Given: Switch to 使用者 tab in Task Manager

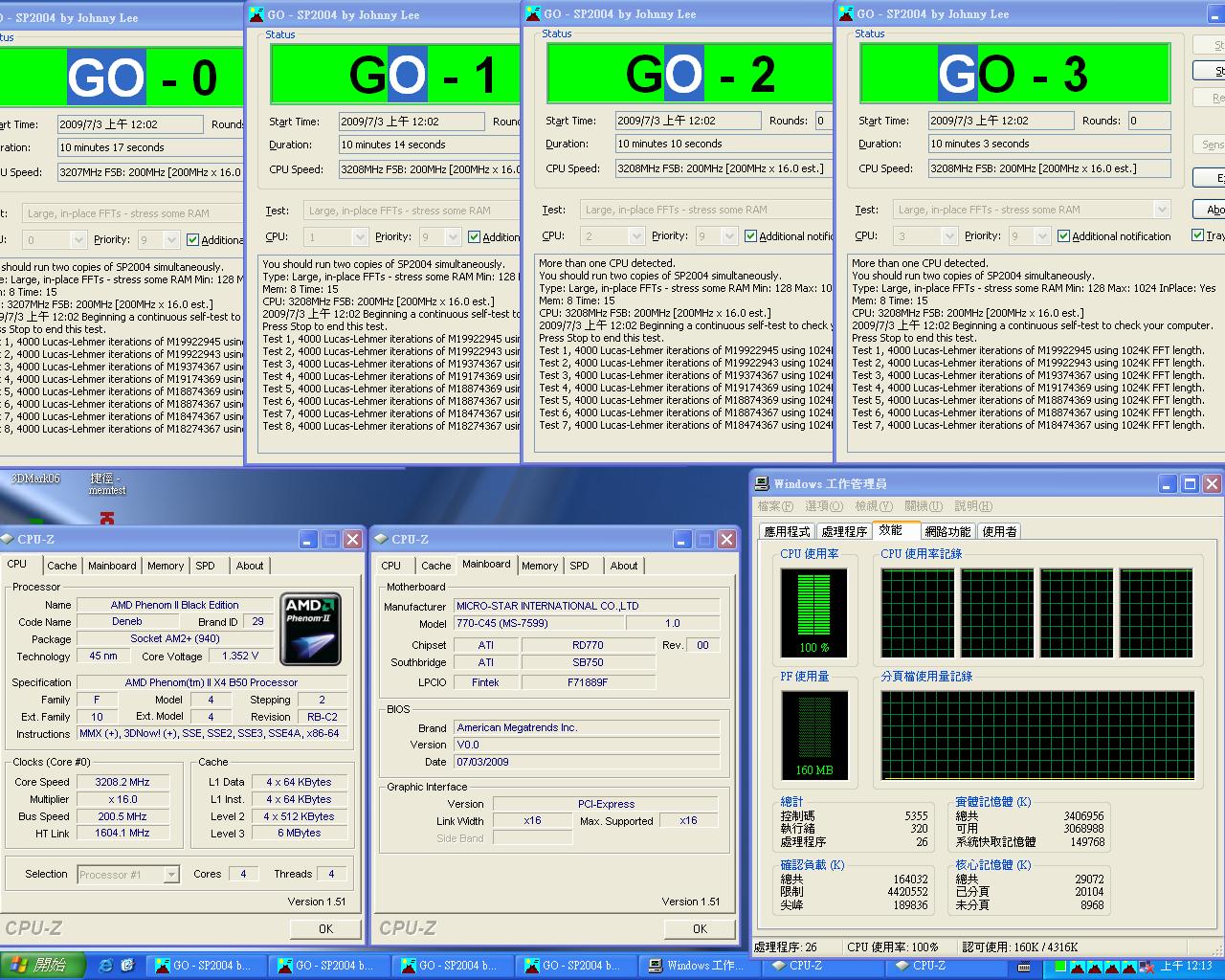Looking at the screenshot, I should 1000,531.
